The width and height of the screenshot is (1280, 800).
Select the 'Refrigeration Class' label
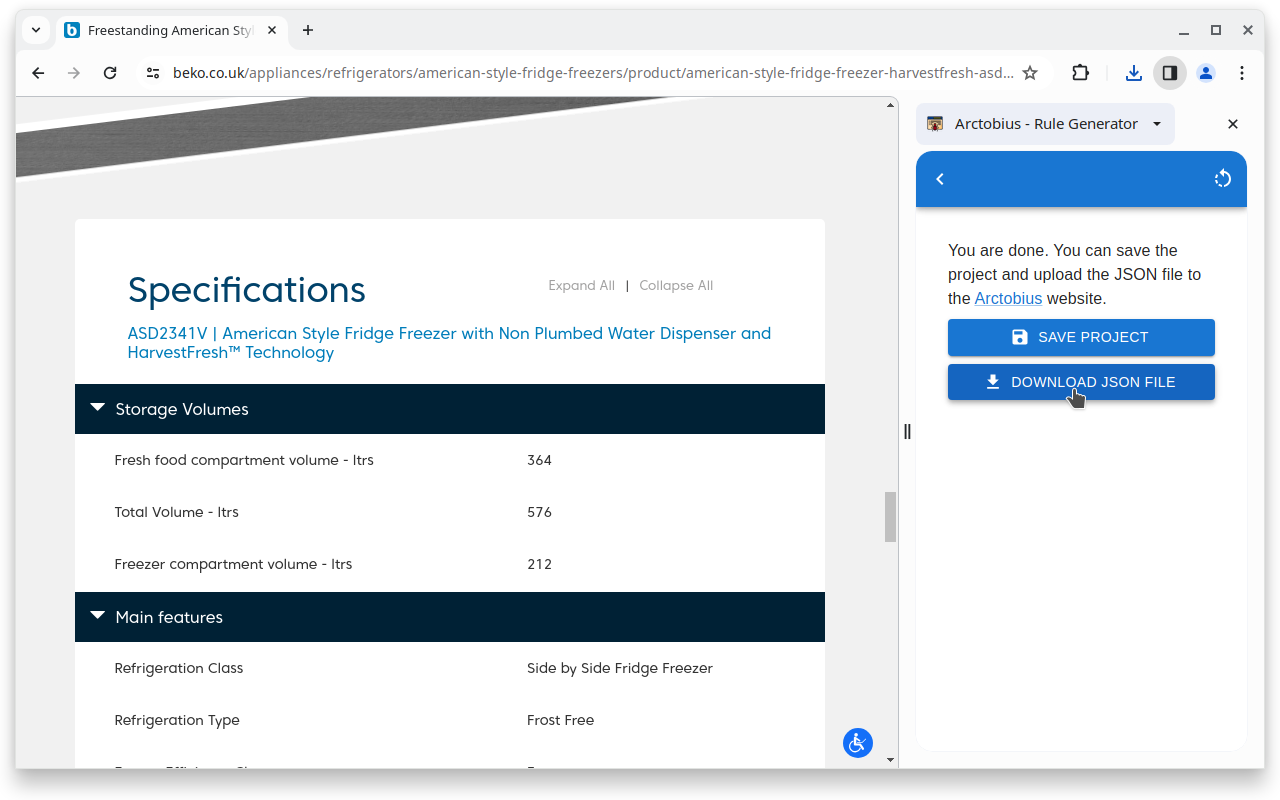click(x=179, y=668)
